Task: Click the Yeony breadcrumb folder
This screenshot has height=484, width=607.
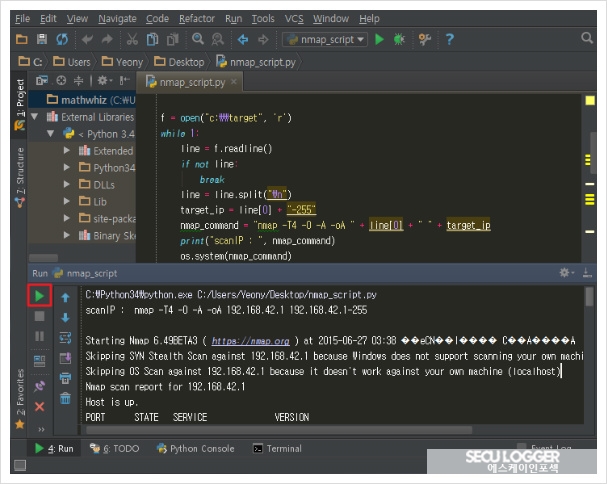Action: pos(122,62)
